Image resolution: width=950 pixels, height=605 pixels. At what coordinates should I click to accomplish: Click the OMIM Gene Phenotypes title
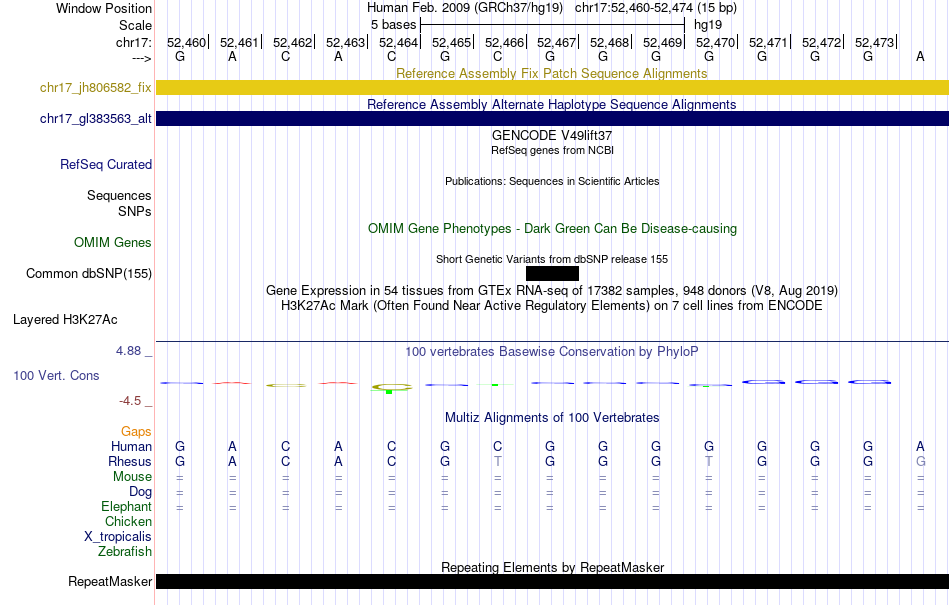[552, 228]
